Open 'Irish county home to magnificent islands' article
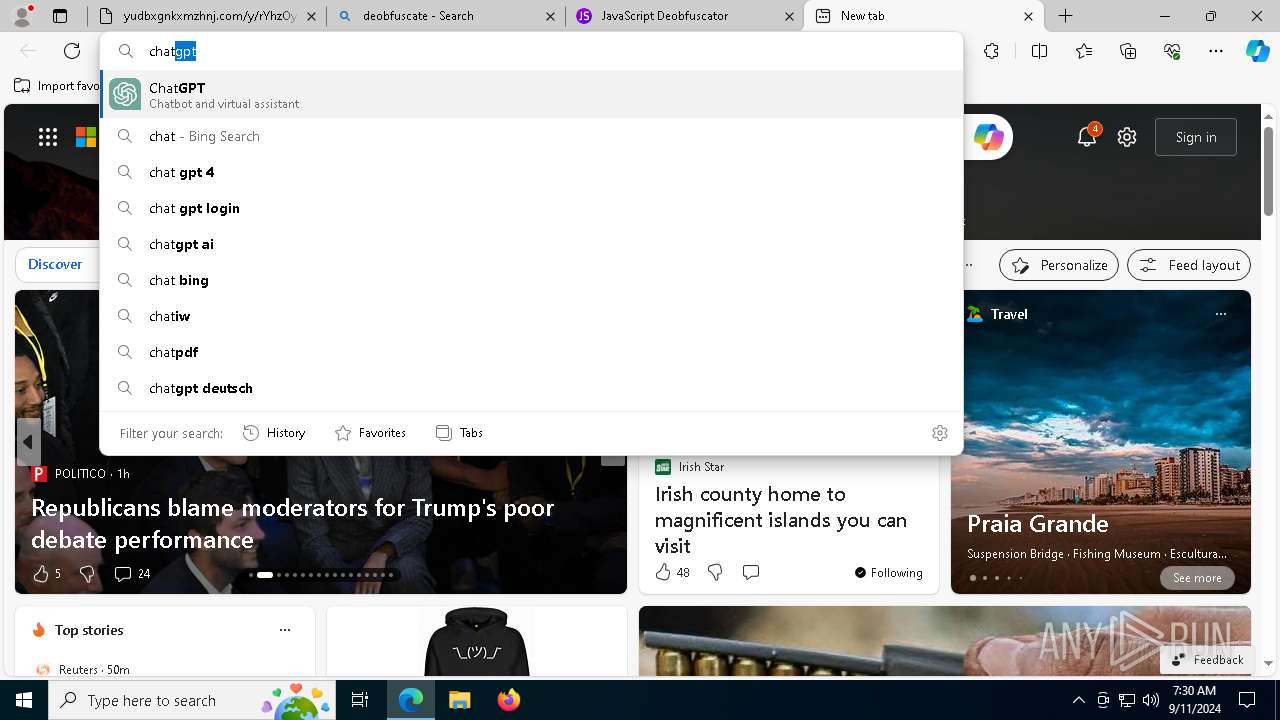The image size is (1280, 720). (x=781, y=520)
